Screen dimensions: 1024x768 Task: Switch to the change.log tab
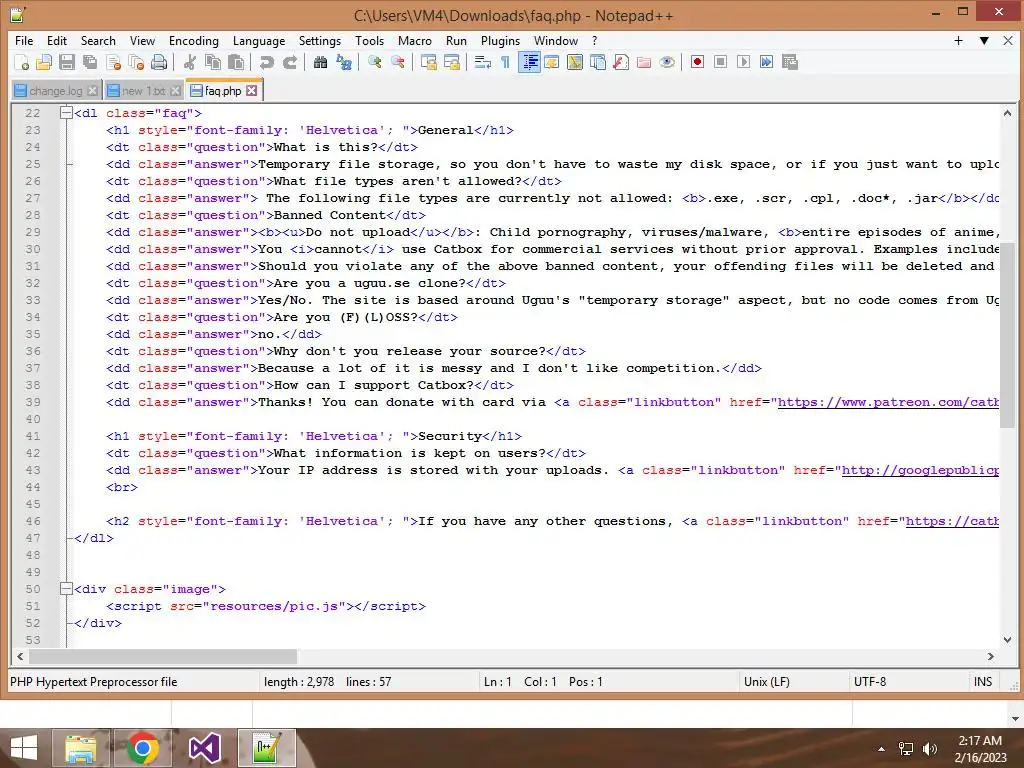click(56, 91)
